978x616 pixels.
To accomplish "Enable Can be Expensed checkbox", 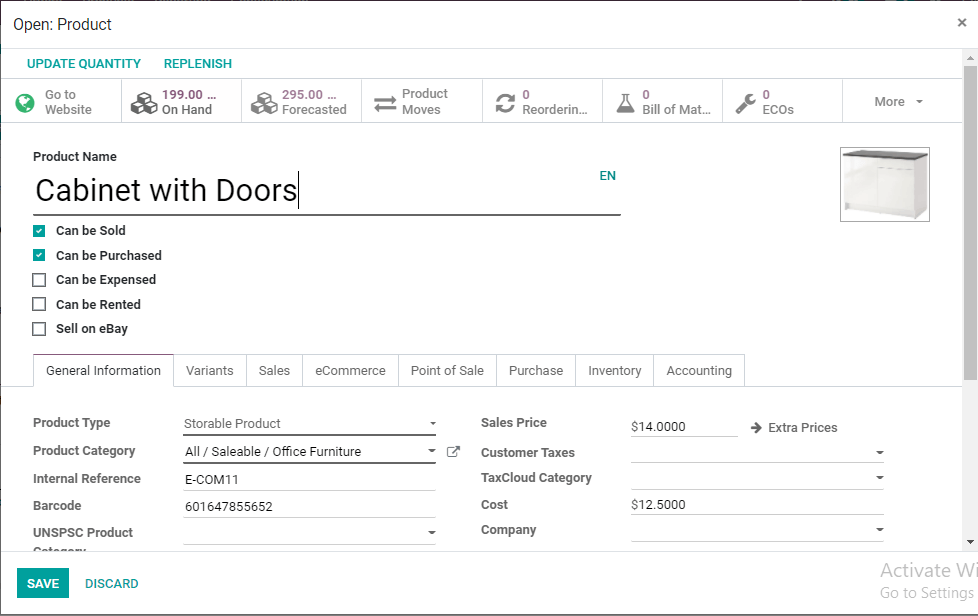I will click(x=39, y=280).
